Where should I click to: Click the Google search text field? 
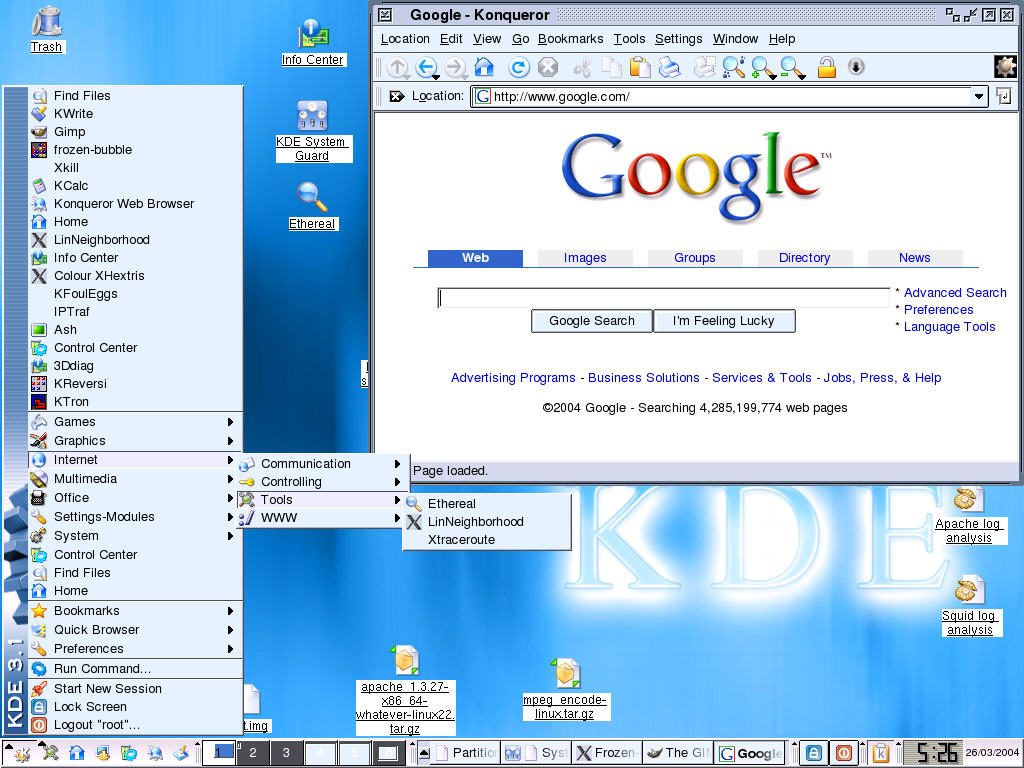click(663, 298)
